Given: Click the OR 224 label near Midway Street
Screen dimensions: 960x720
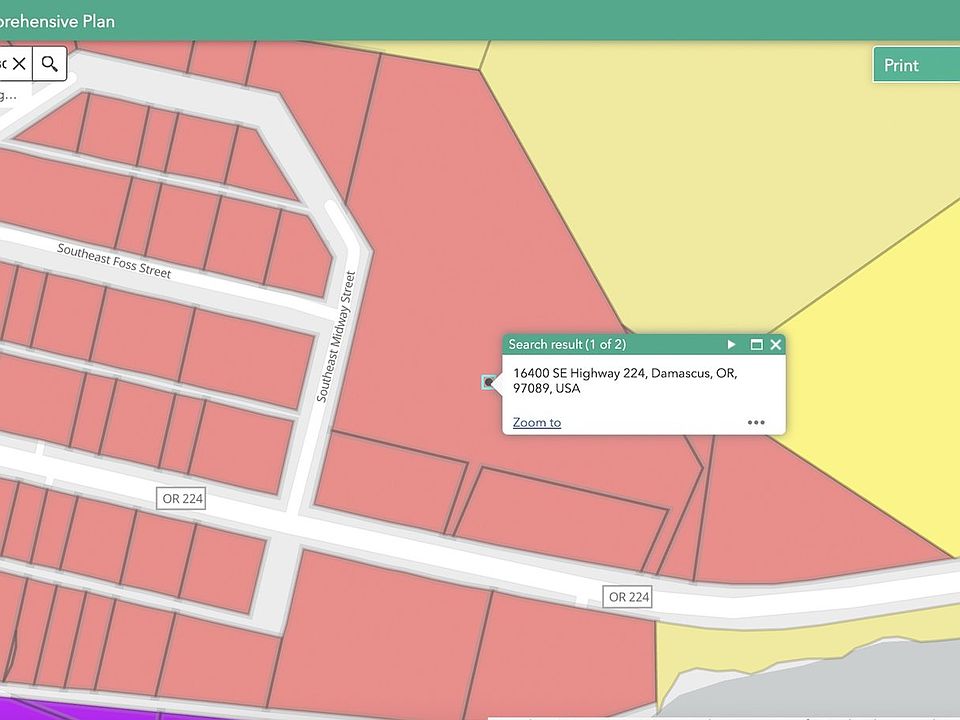Looking at the screenshot, I should [181, 498].
